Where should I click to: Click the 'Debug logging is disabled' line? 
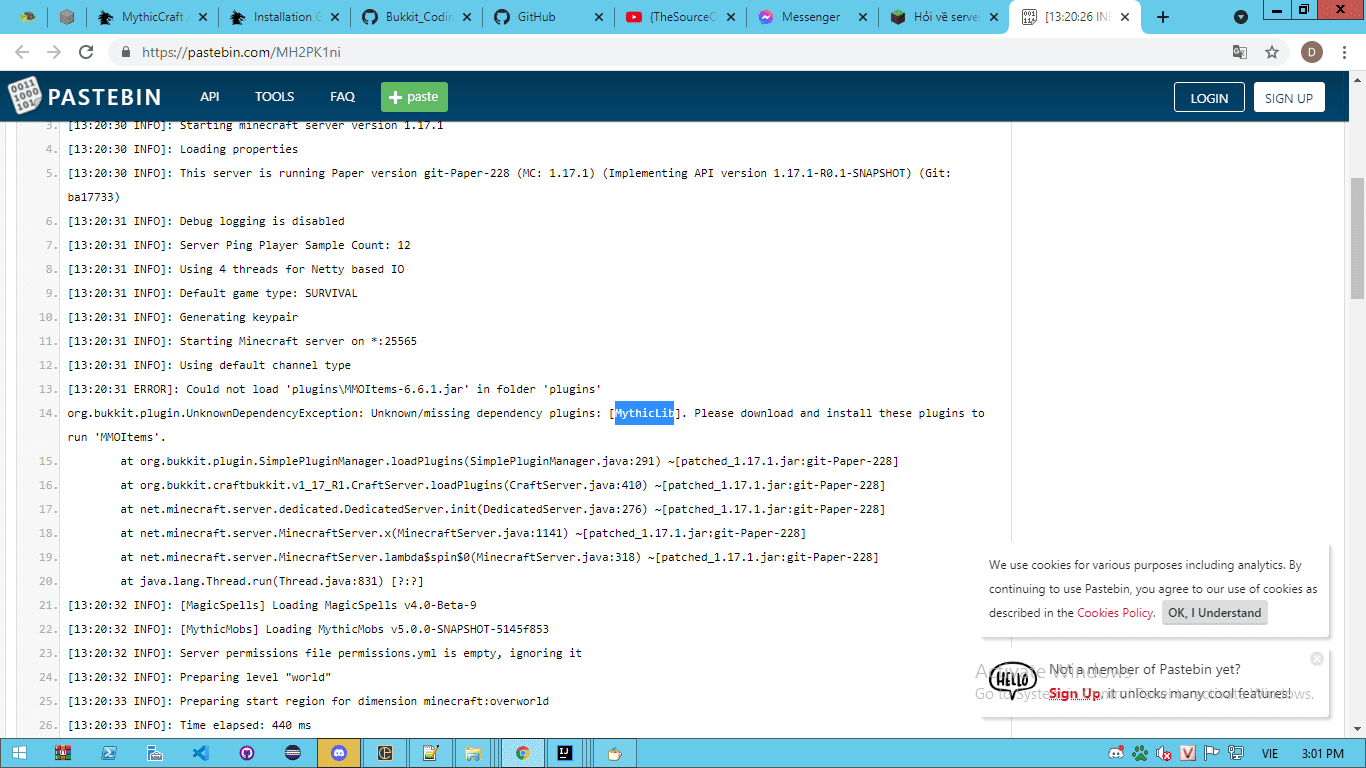coord(206,221)
